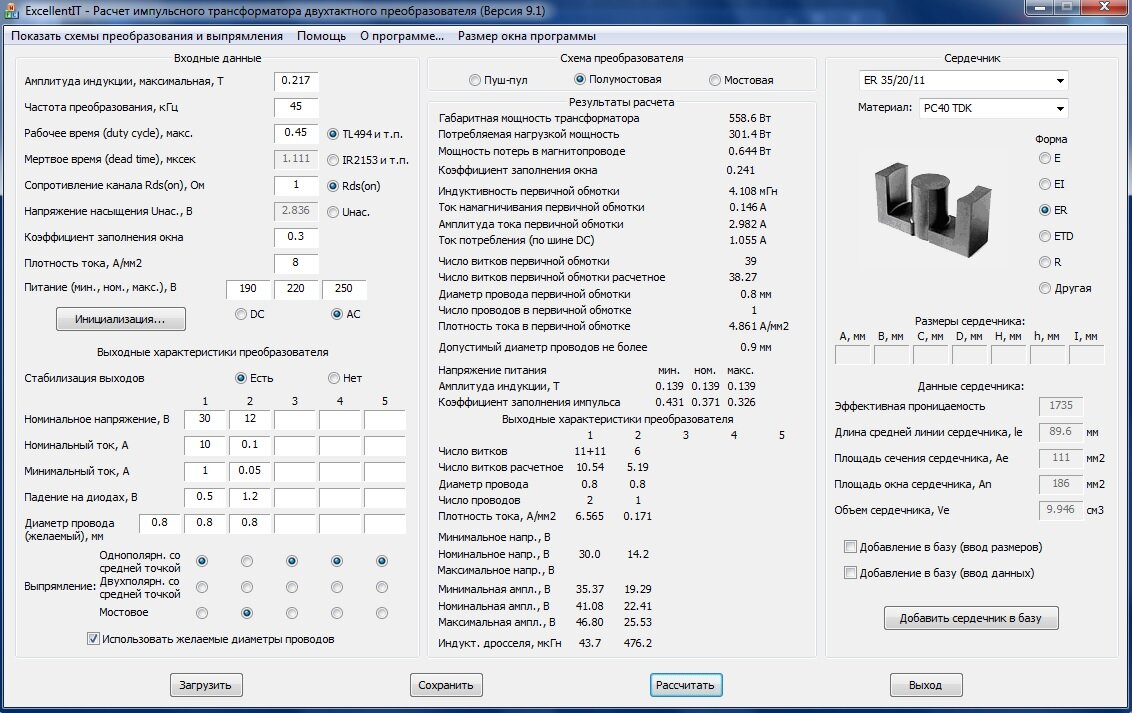This screenshot has height=713, width=1132.
Task: Set output stabilization to Нет
Action: point(344,378)
